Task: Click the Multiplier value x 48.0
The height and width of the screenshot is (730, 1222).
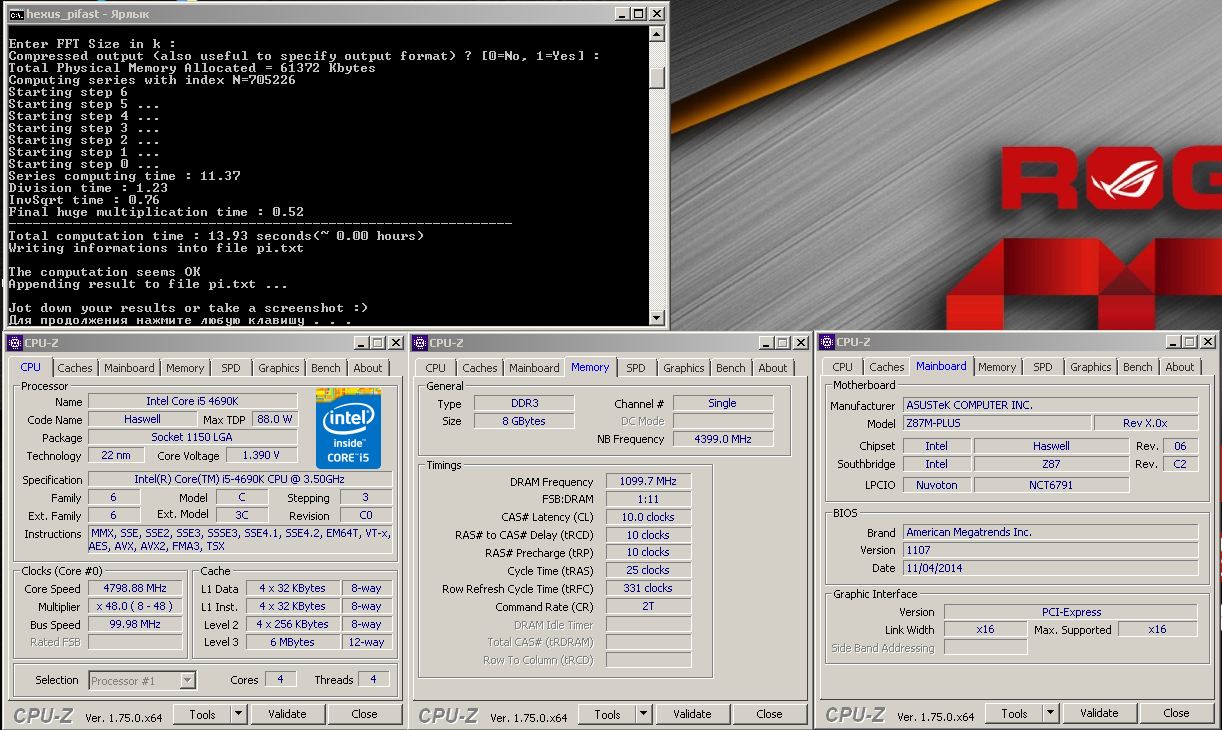Action: [136, 607]
